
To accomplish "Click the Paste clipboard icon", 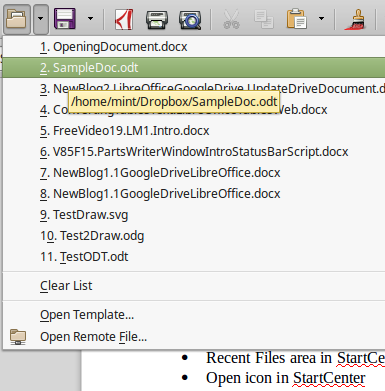I will tap(297, 19).
